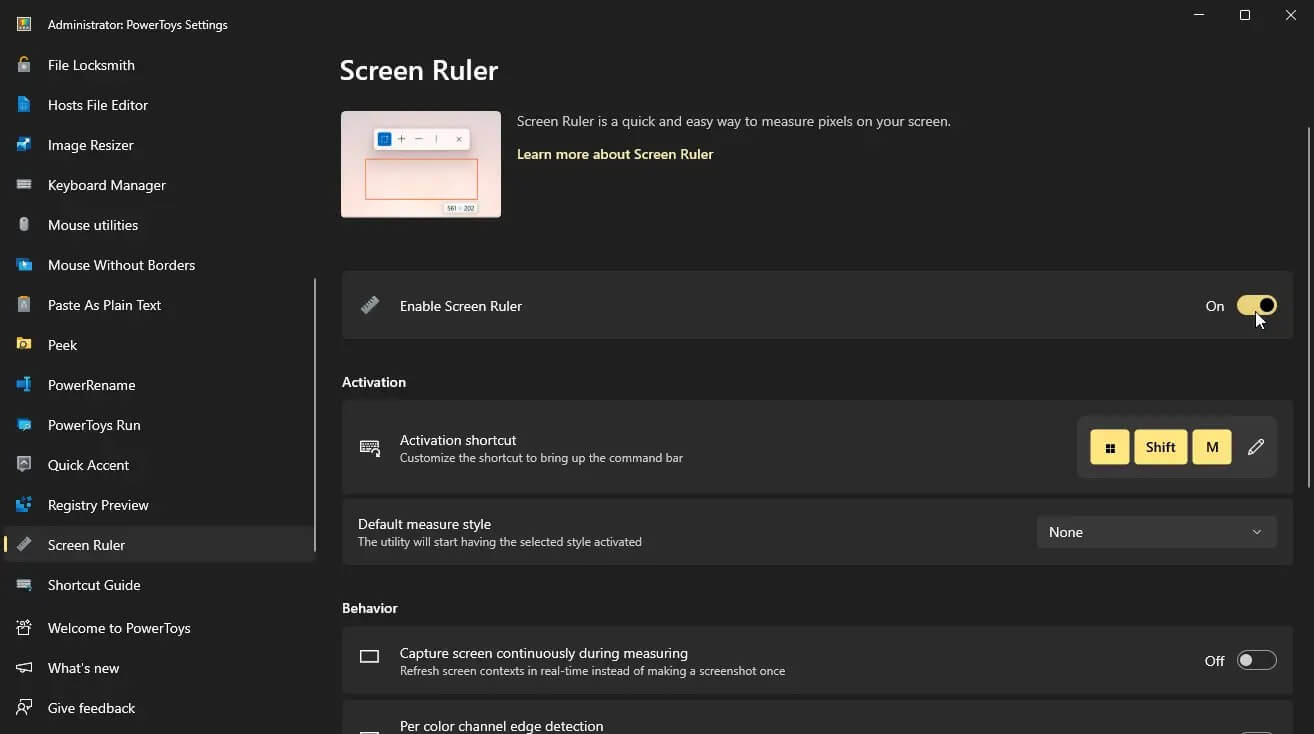Click the Shortcut Guide icon
The height and width of the screenshot is (734, 1314).
pyautogui.click(x=24, y=585)
